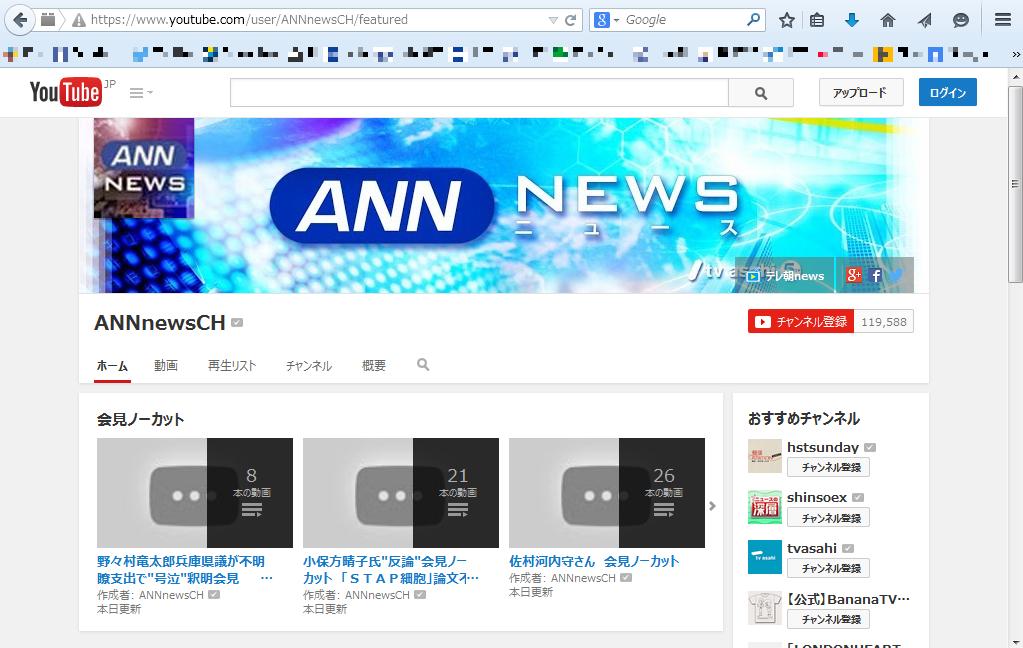Open the 26-video playlist thumbnail

click(607, 493)
